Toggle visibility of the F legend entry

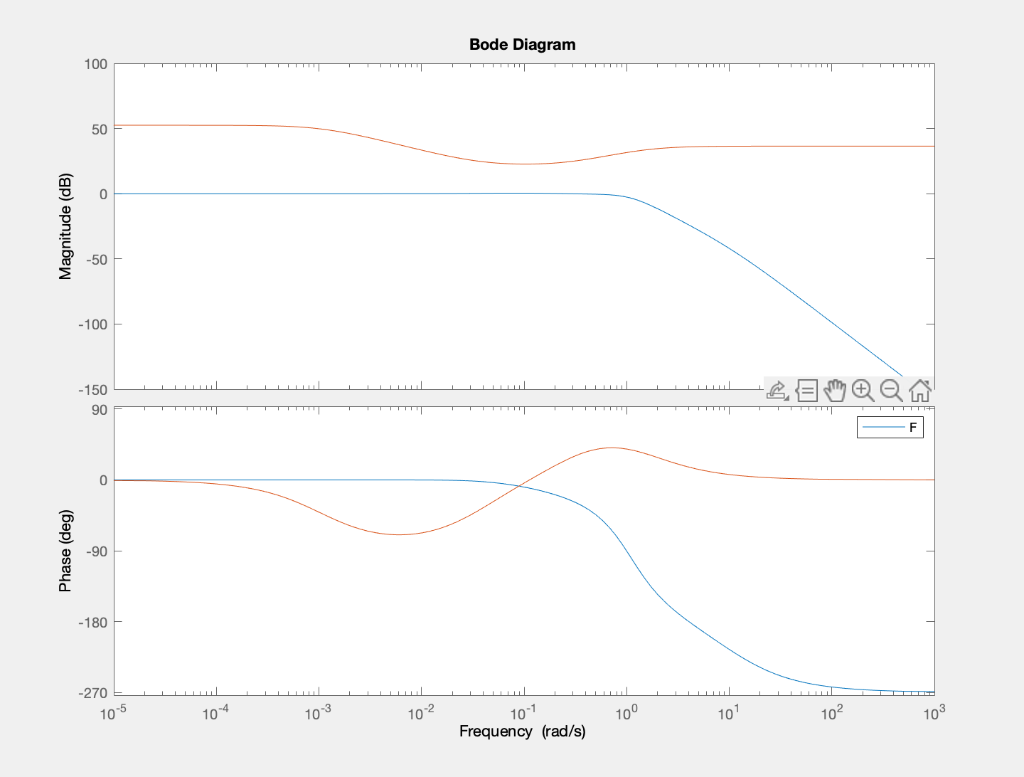pyautogui.click(x=890, y=427)
